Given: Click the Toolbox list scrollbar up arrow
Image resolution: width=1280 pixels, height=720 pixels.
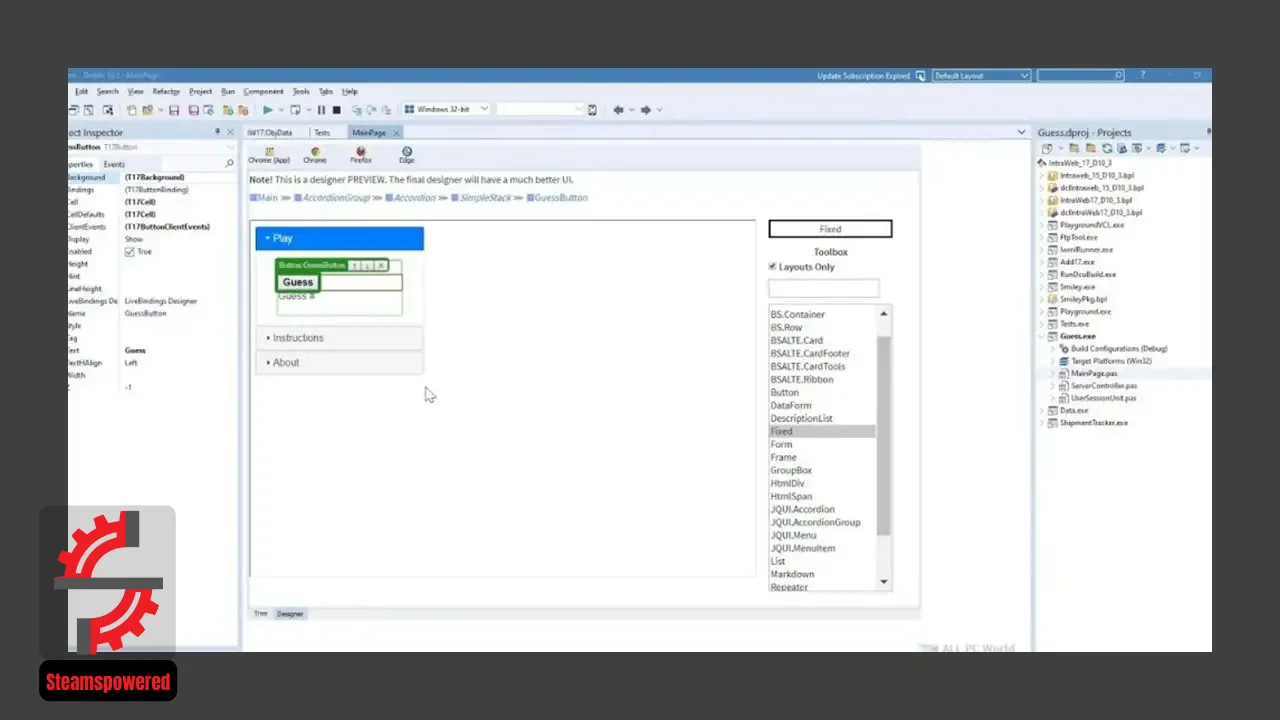Looking at the screenshot, I should 883,313.
